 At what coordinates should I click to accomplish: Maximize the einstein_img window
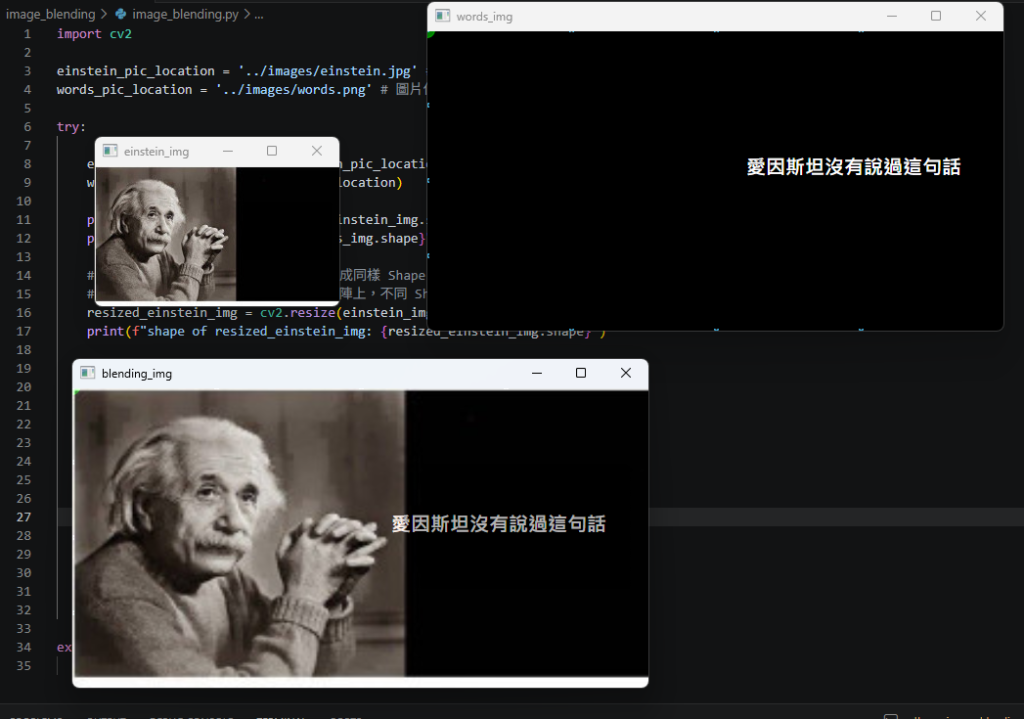click(272, 151)
